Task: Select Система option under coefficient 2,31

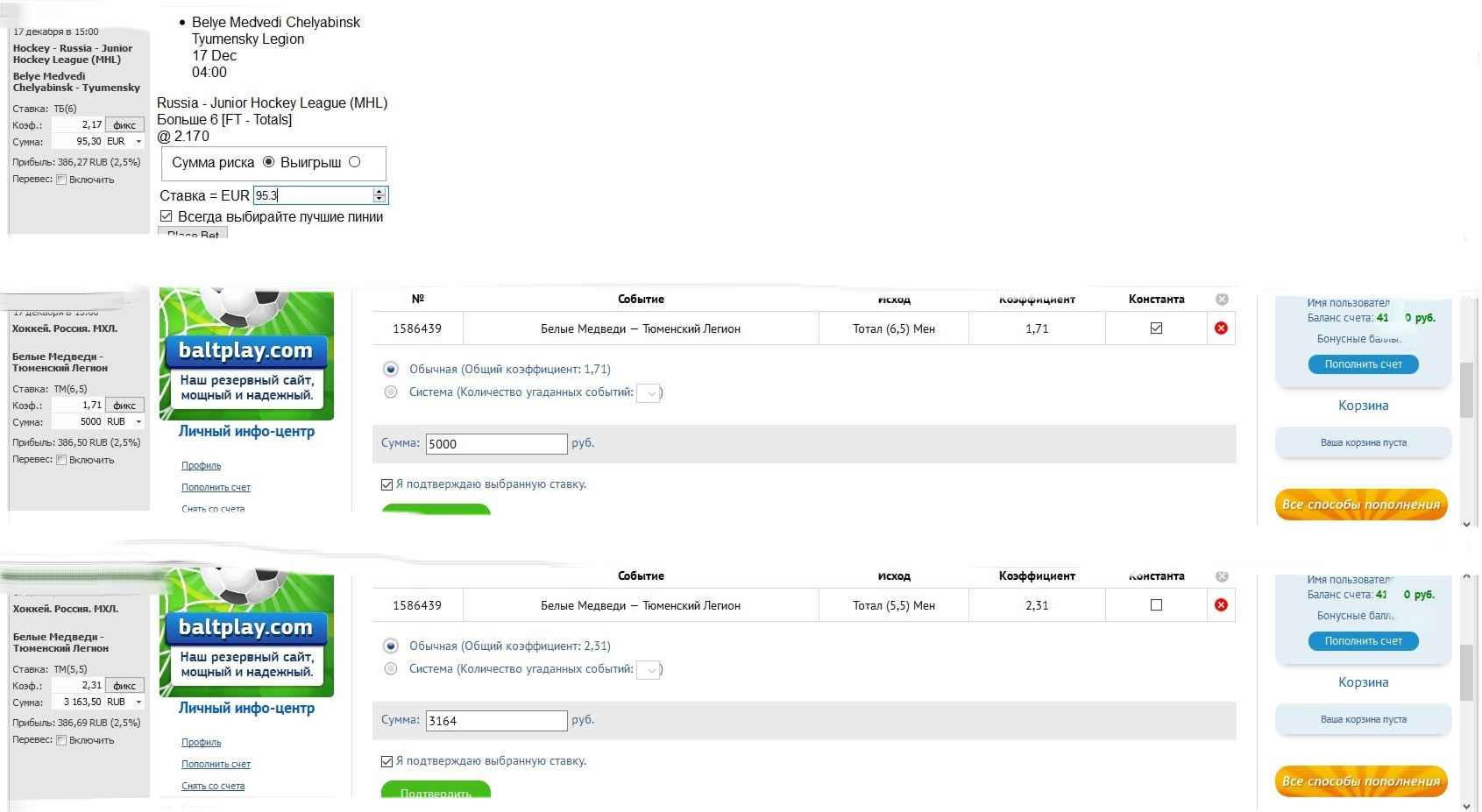Action: [391, 669]
